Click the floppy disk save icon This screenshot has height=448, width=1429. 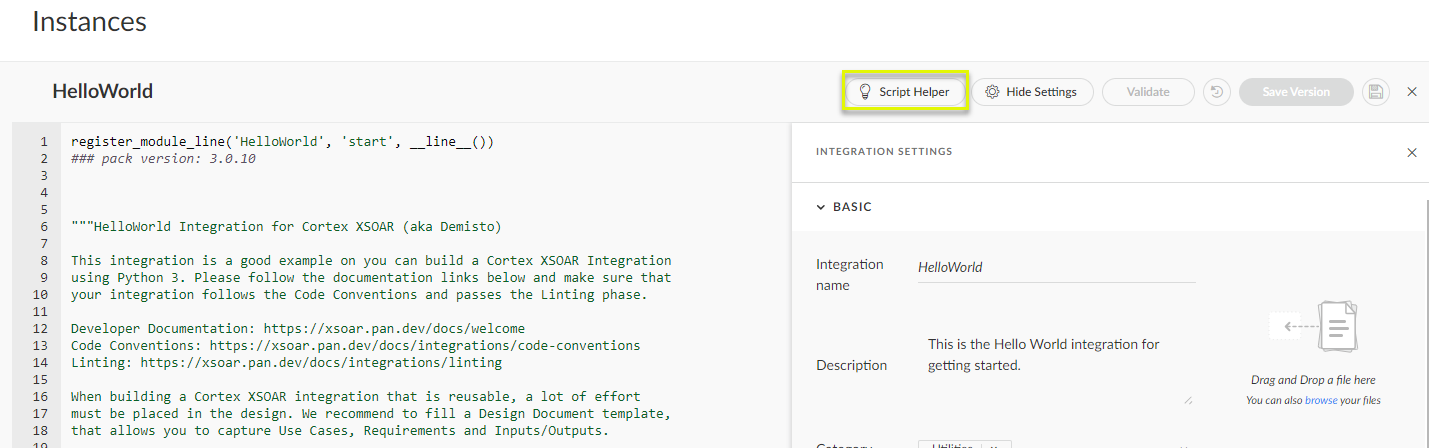pos(1376,92)
